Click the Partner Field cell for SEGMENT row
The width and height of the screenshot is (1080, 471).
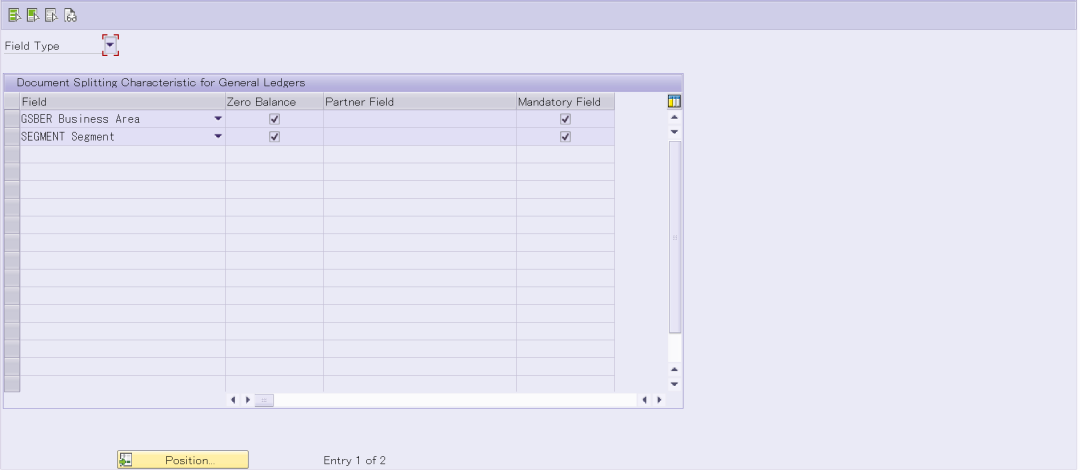[419, 136]
